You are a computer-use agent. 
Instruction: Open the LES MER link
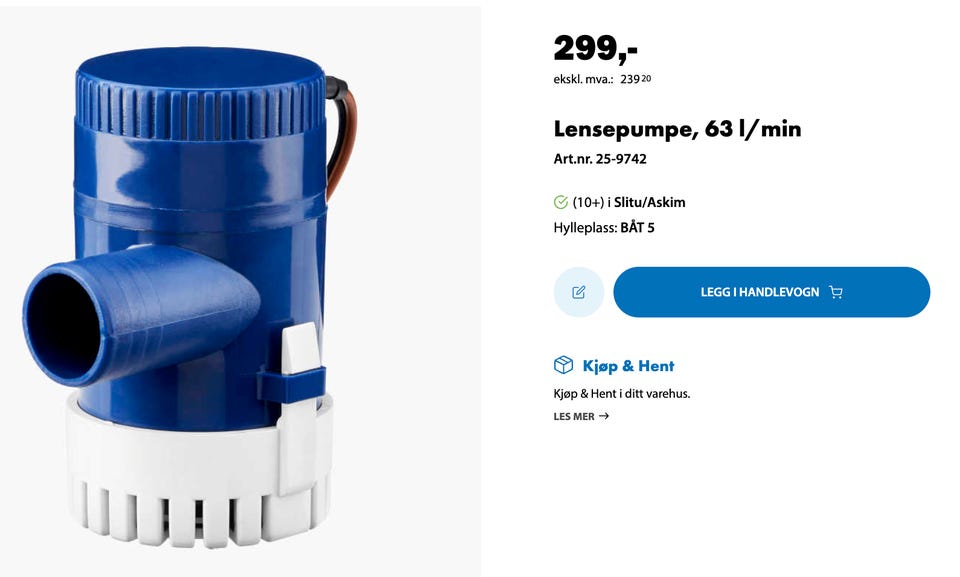581,416
